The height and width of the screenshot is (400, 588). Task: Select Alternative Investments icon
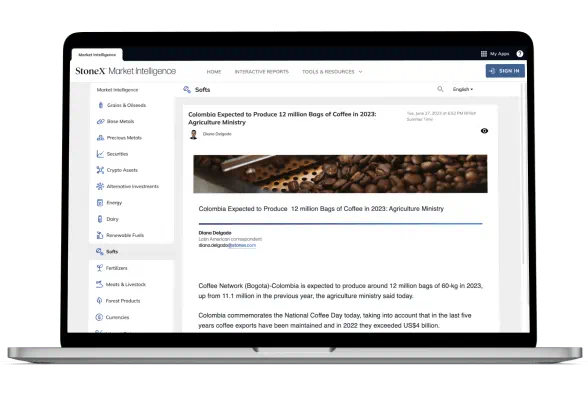(x=100, y=186)
